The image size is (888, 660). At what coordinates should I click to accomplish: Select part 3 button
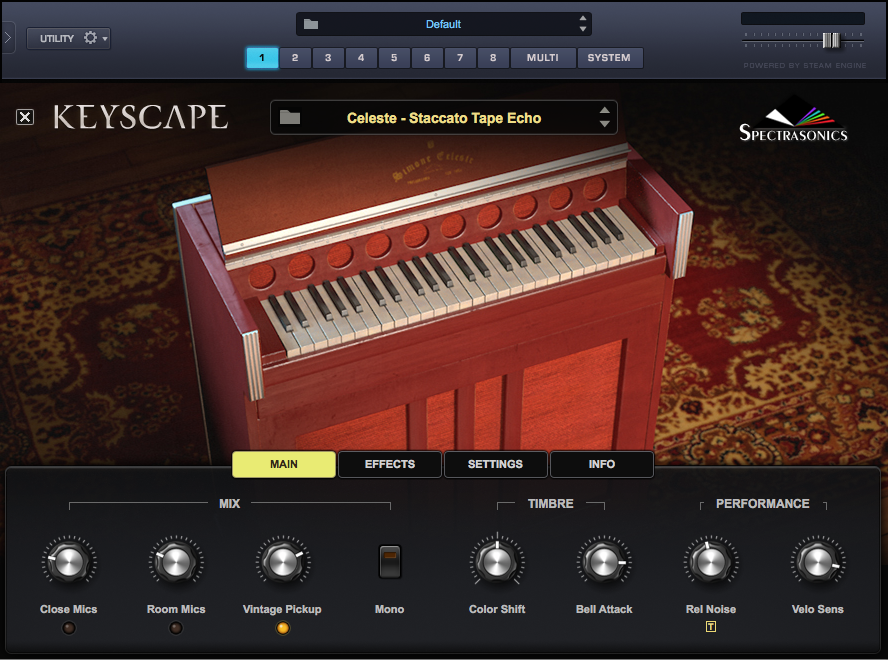328,58
